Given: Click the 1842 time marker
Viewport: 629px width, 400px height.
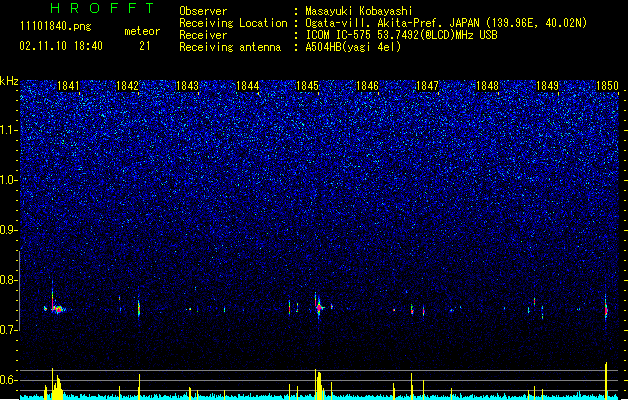Looking at the screenshot, I should point(127,86).
